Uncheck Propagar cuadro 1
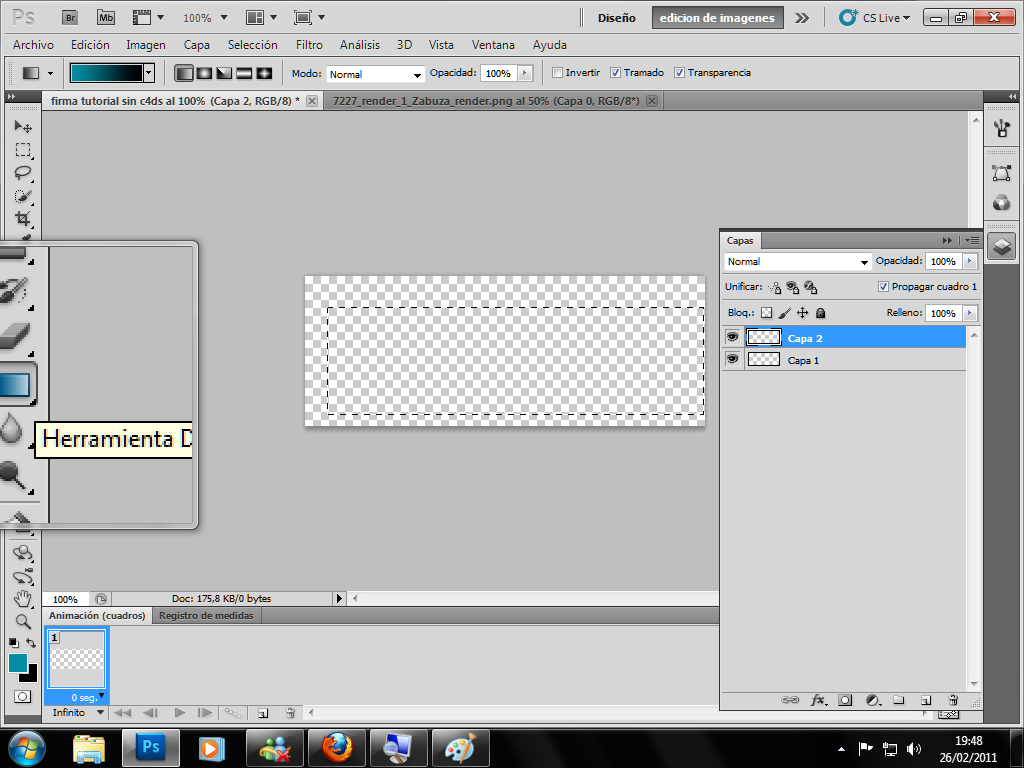 (x=883, y=287)
